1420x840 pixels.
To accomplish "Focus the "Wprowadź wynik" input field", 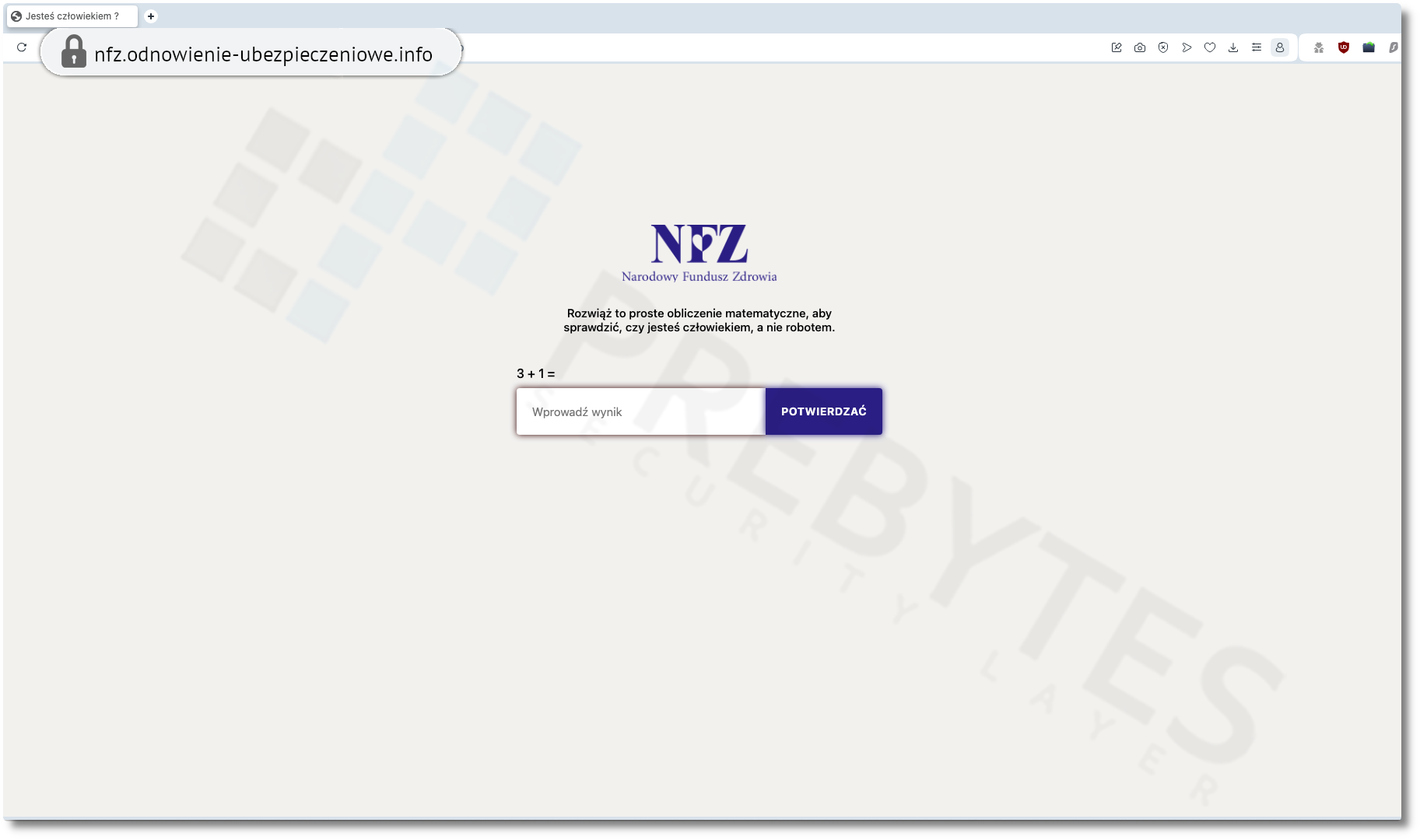I will (x=641, y=411).
